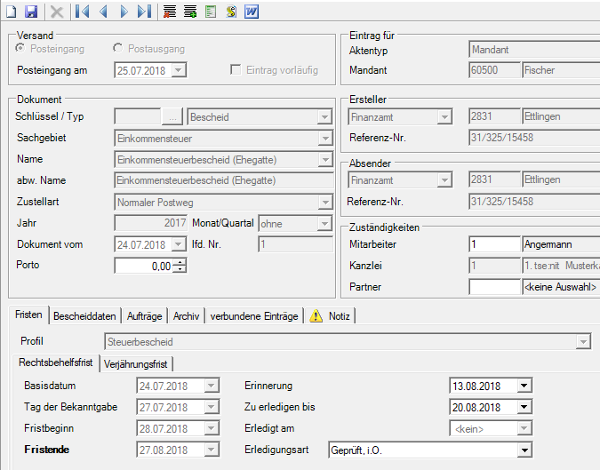Switch to the Fristen tab
The height and width of the screenshot is (470, 600).
pos(29,315)
